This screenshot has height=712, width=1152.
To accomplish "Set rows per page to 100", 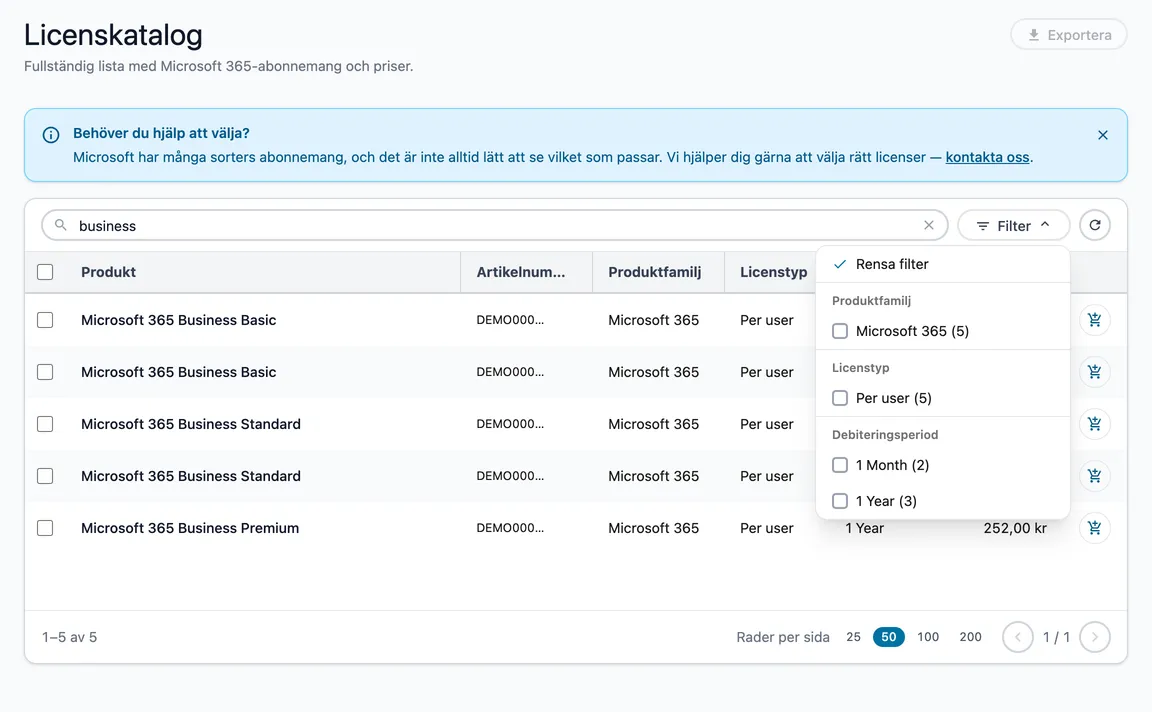I will pos(928,637).
